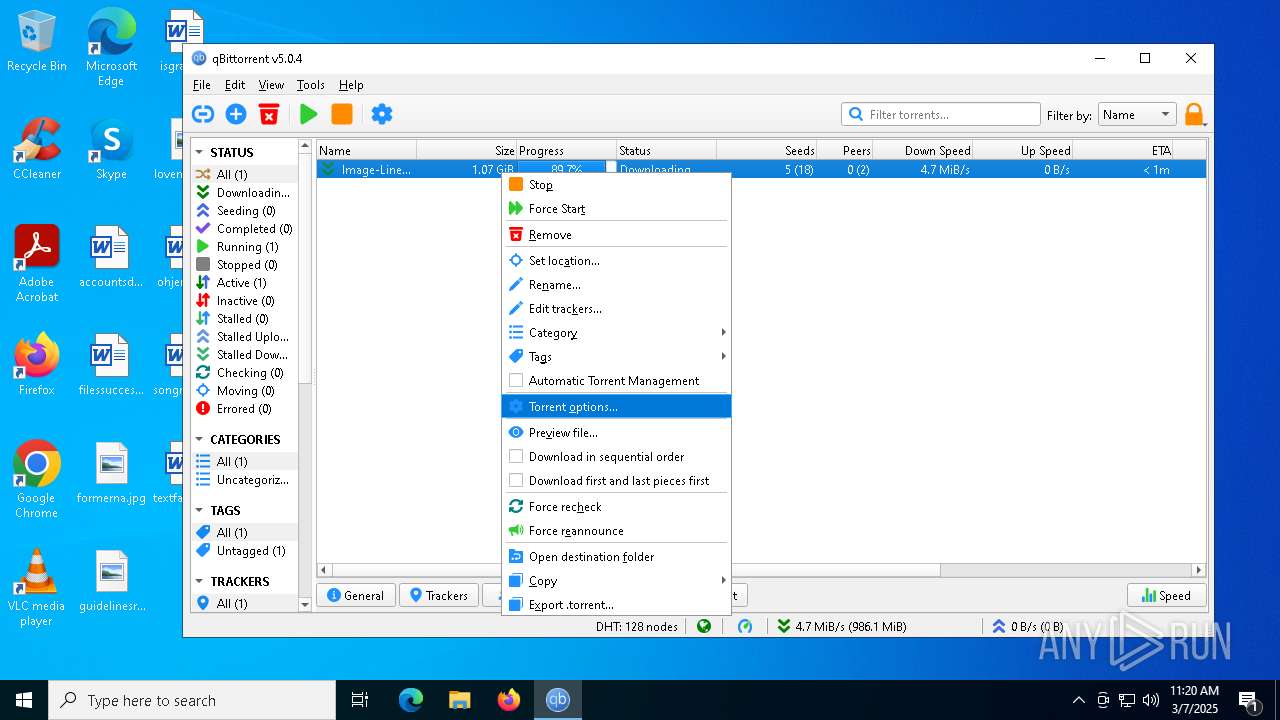The height and width of the screenshot is (720, 1280).
Task: Click download speed indicator in status bar
Action: click(841, 626)
